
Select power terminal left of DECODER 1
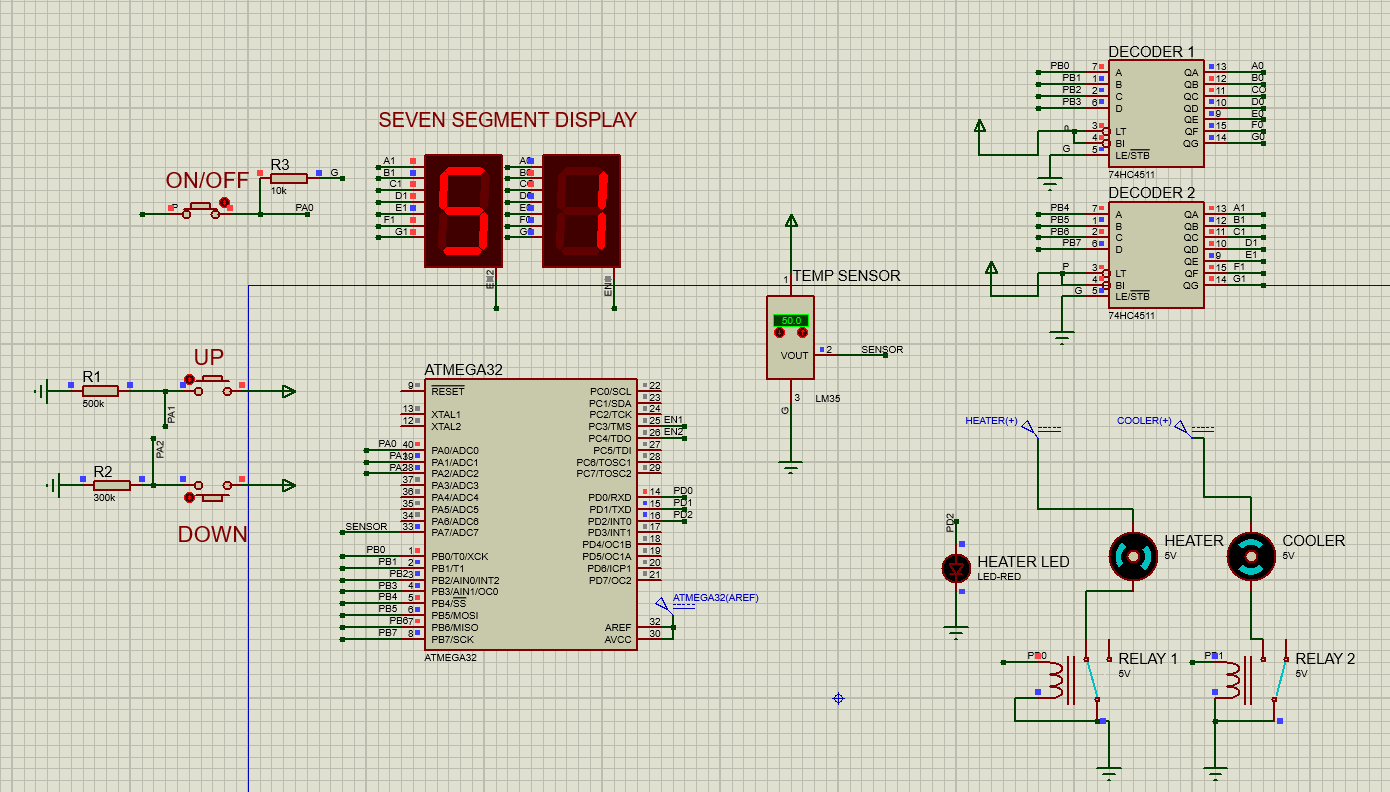click(x=980, y=127)
